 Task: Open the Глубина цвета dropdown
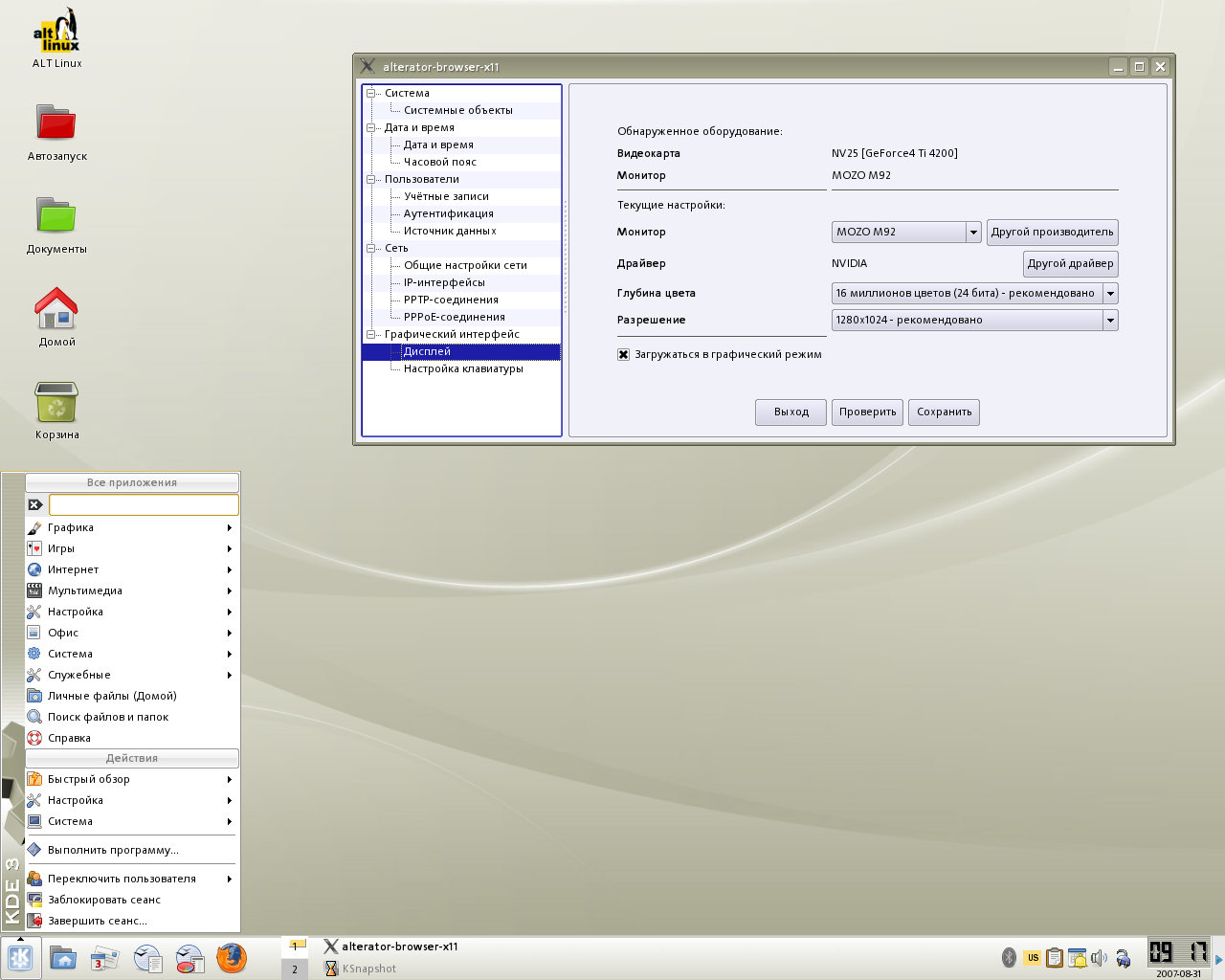coord(974,293)
